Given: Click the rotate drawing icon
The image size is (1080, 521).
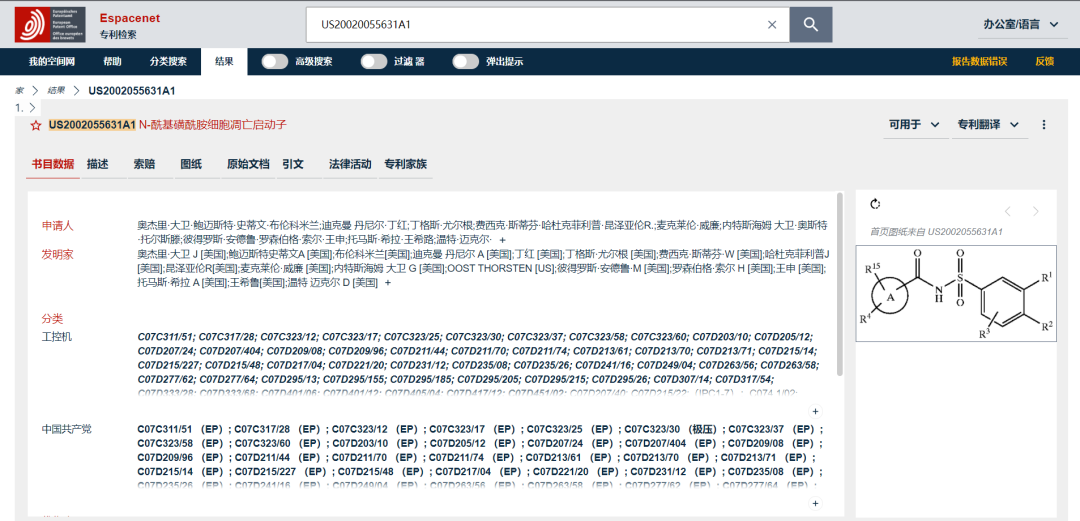Looking at the screenshot, I should (875, 205).
